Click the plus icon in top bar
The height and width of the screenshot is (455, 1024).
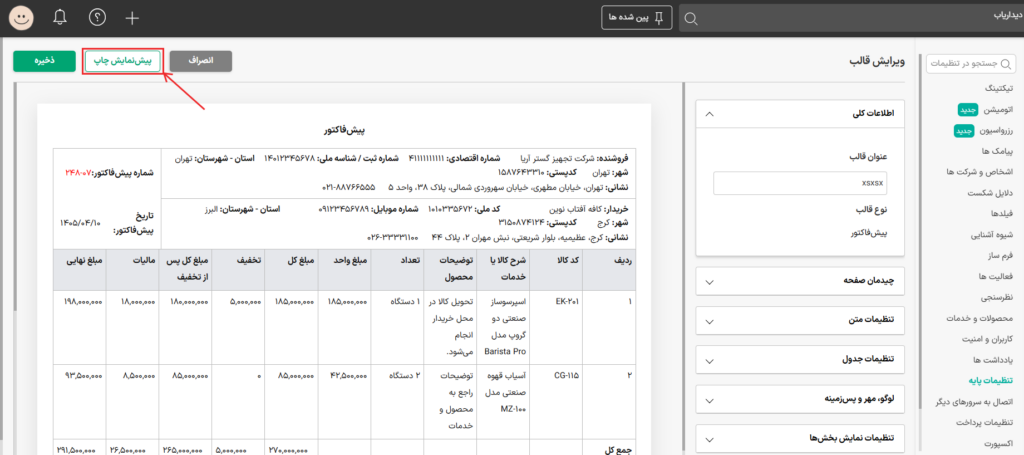(x=133, y=18)
